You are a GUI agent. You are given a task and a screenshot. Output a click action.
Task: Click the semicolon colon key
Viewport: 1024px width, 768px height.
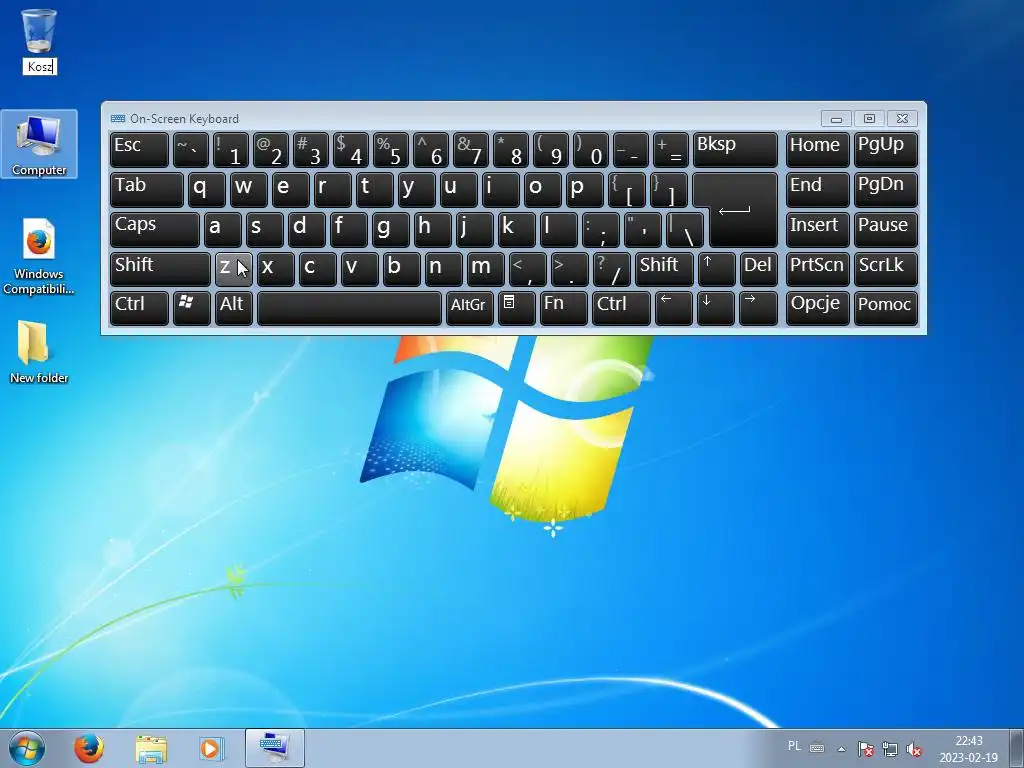[x=600, y=229]
